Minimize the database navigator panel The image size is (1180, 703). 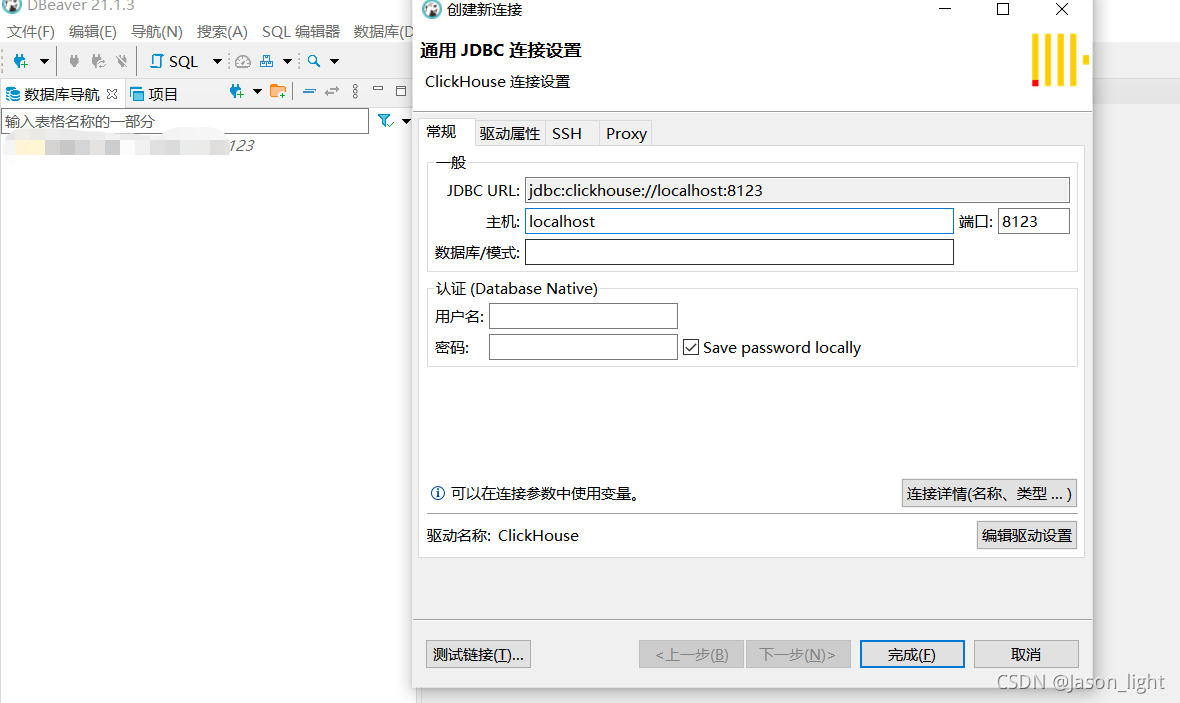coord(378,90)
